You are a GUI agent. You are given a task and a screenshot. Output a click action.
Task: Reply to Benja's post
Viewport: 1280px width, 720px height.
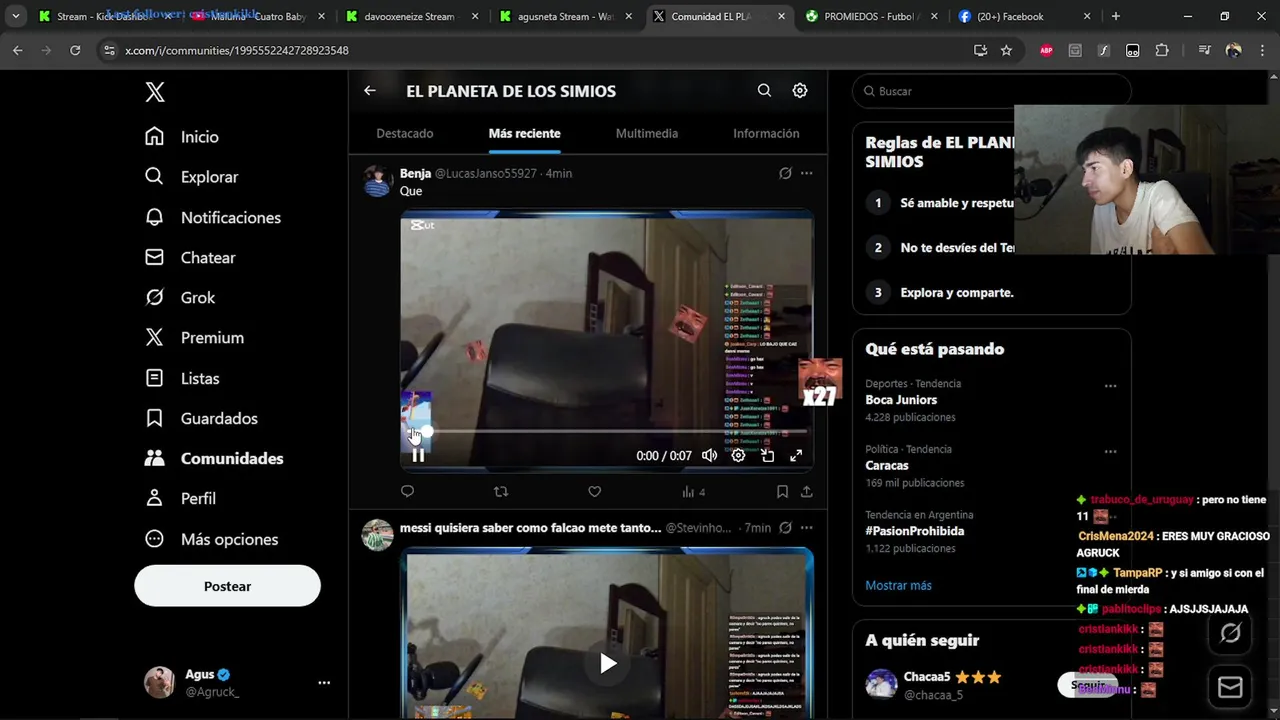(x=407, y=491)
